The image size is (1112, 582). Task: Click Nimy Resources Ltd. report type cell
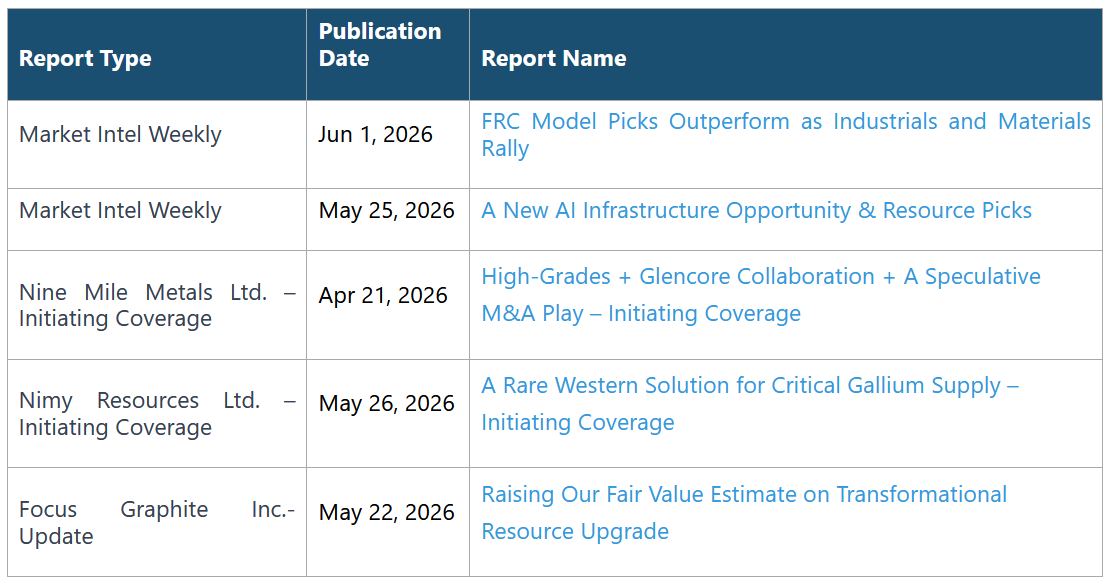click(157, 414)
